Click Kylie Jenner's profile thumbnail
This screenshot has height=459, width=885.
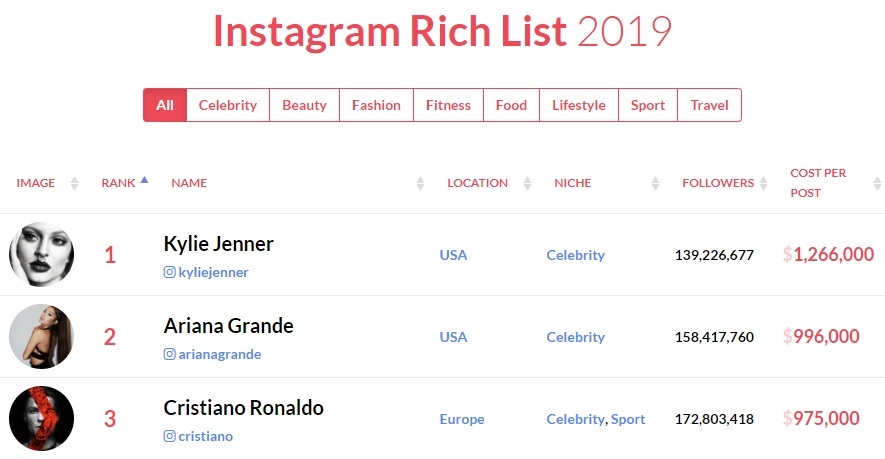[41, 254]
